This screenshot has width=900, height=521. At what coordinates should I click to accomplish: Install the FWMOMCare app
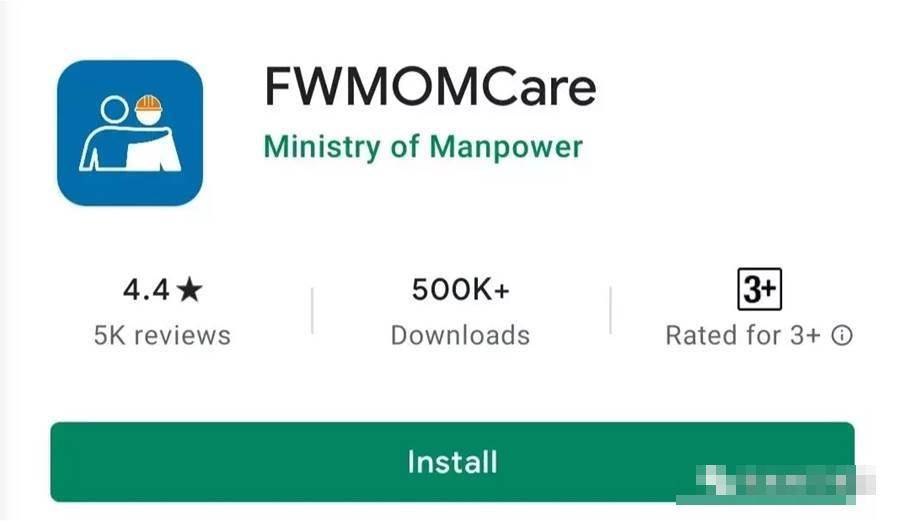(x=452, y=462)
